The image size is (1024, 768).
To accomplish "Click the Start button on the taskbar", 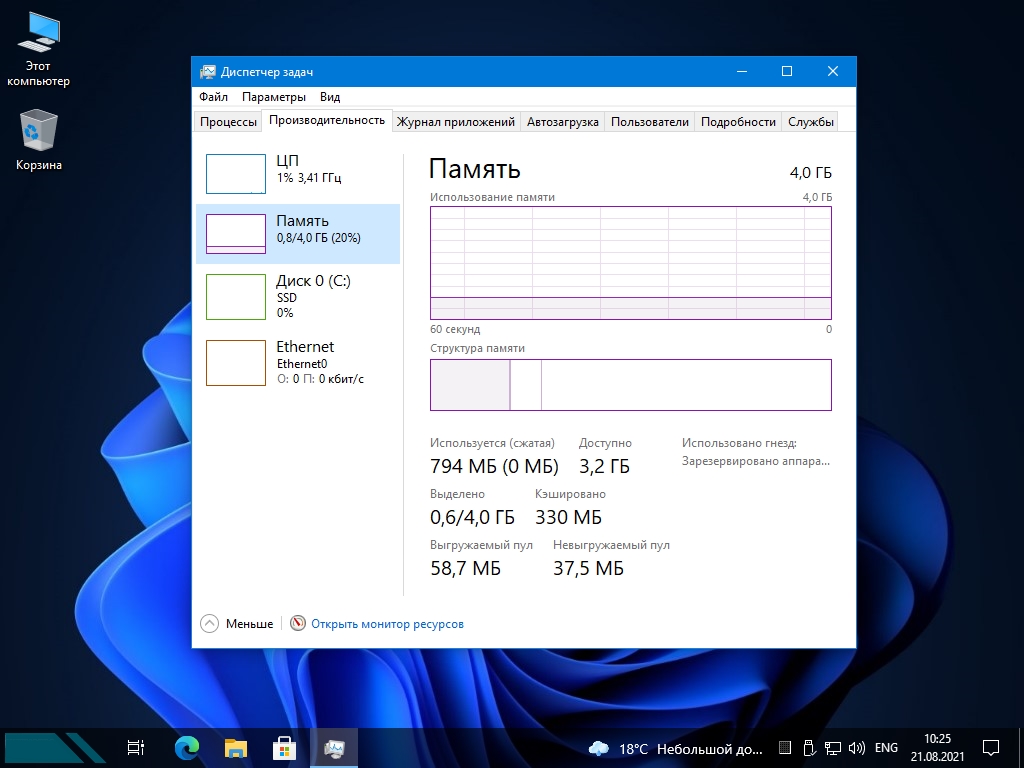I will pos(54,748).
